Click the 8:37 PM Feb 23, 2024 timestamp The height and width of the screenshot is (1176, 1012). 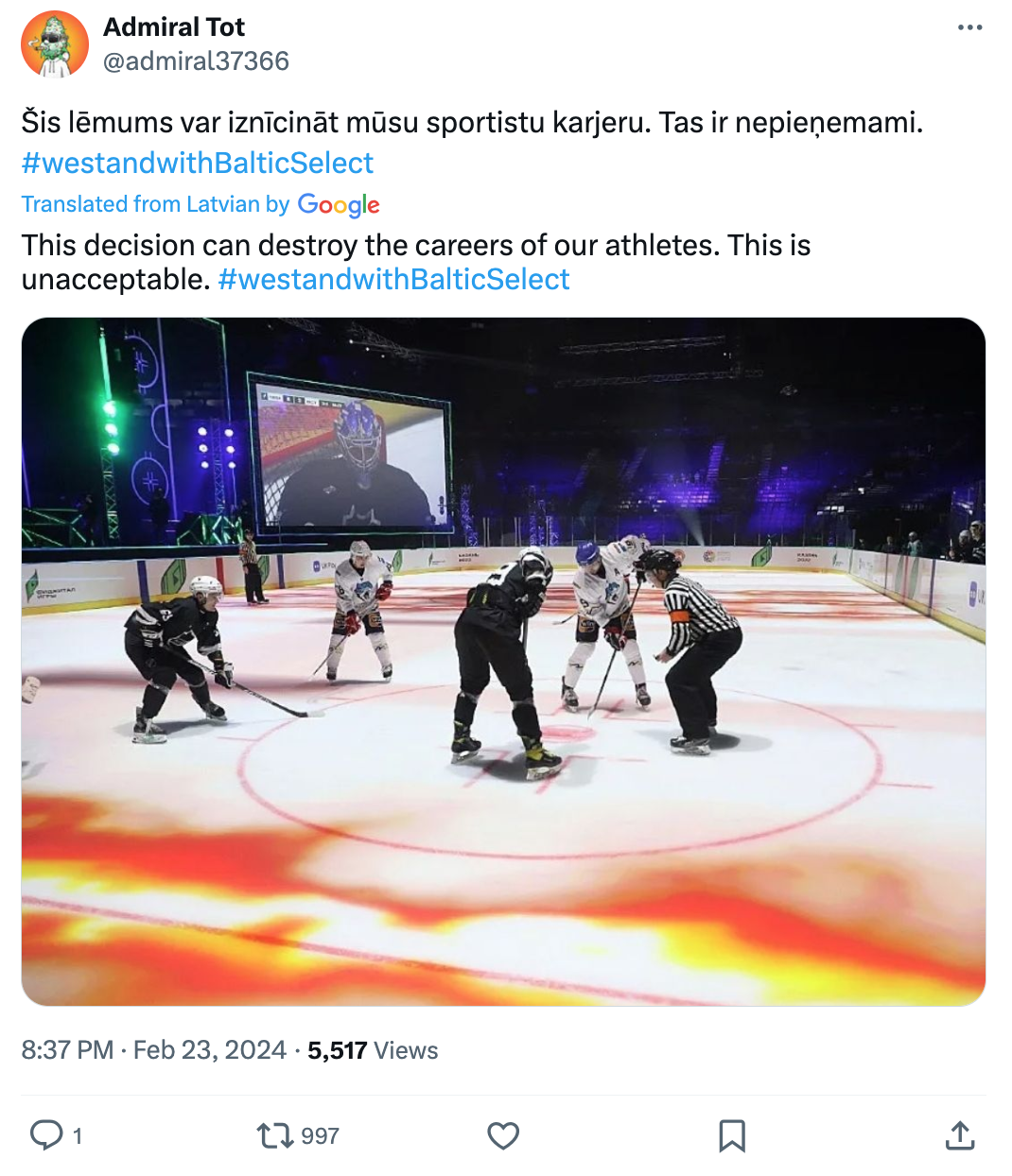pyautogui.click(x=153, y=1050)
